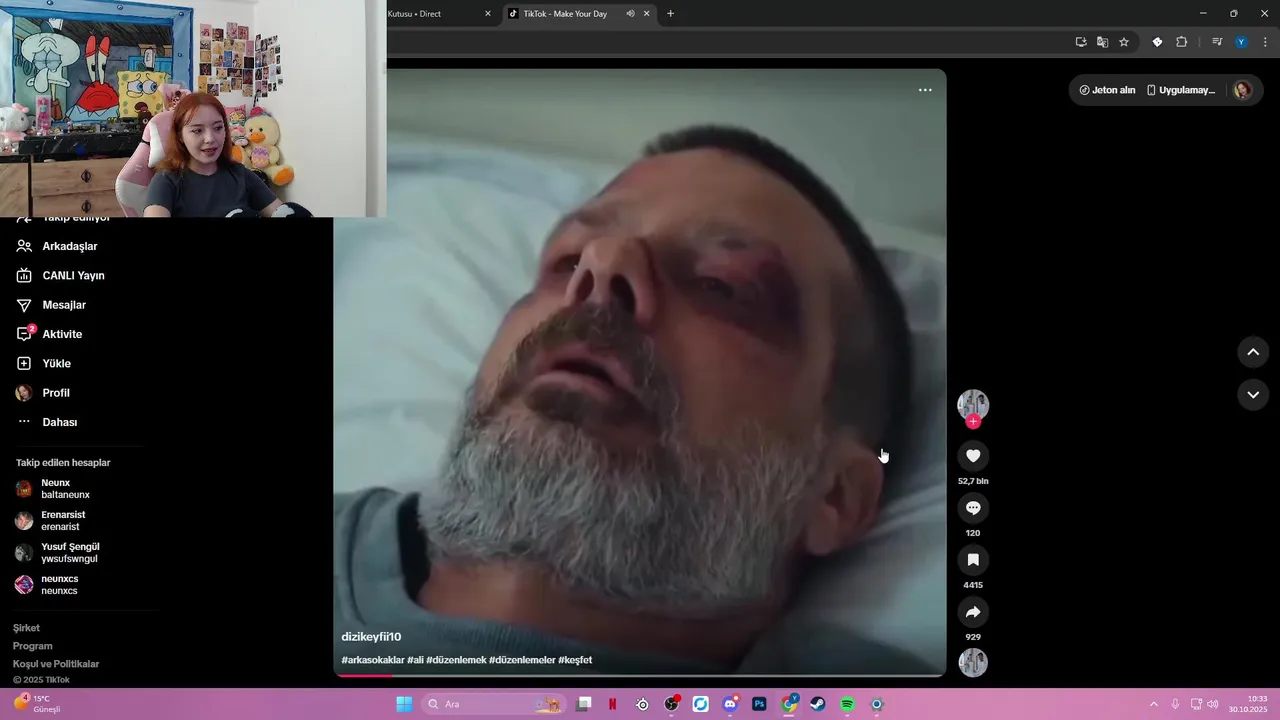Share the video using arrow icon

(x=973, y=612)
